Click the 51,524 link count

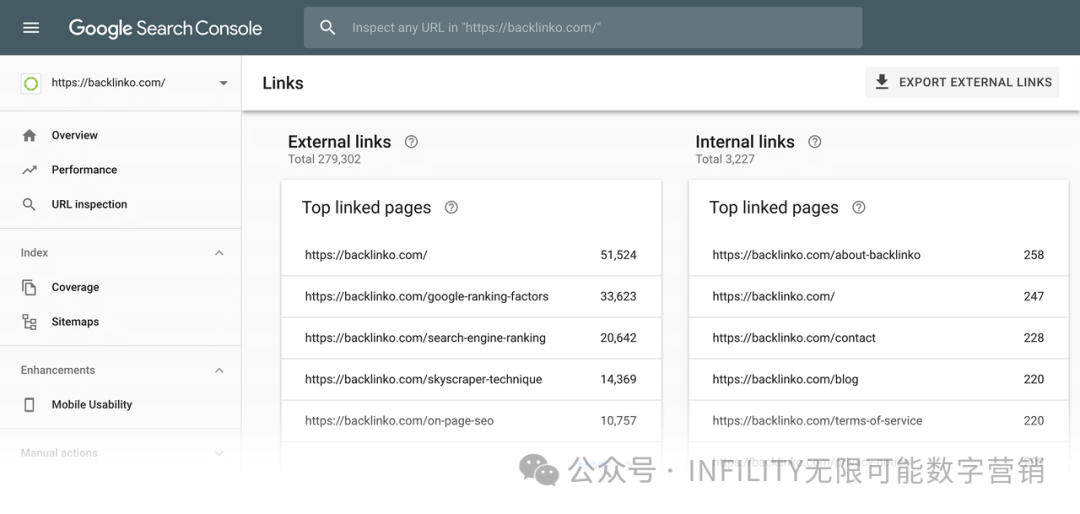[619, 255]
